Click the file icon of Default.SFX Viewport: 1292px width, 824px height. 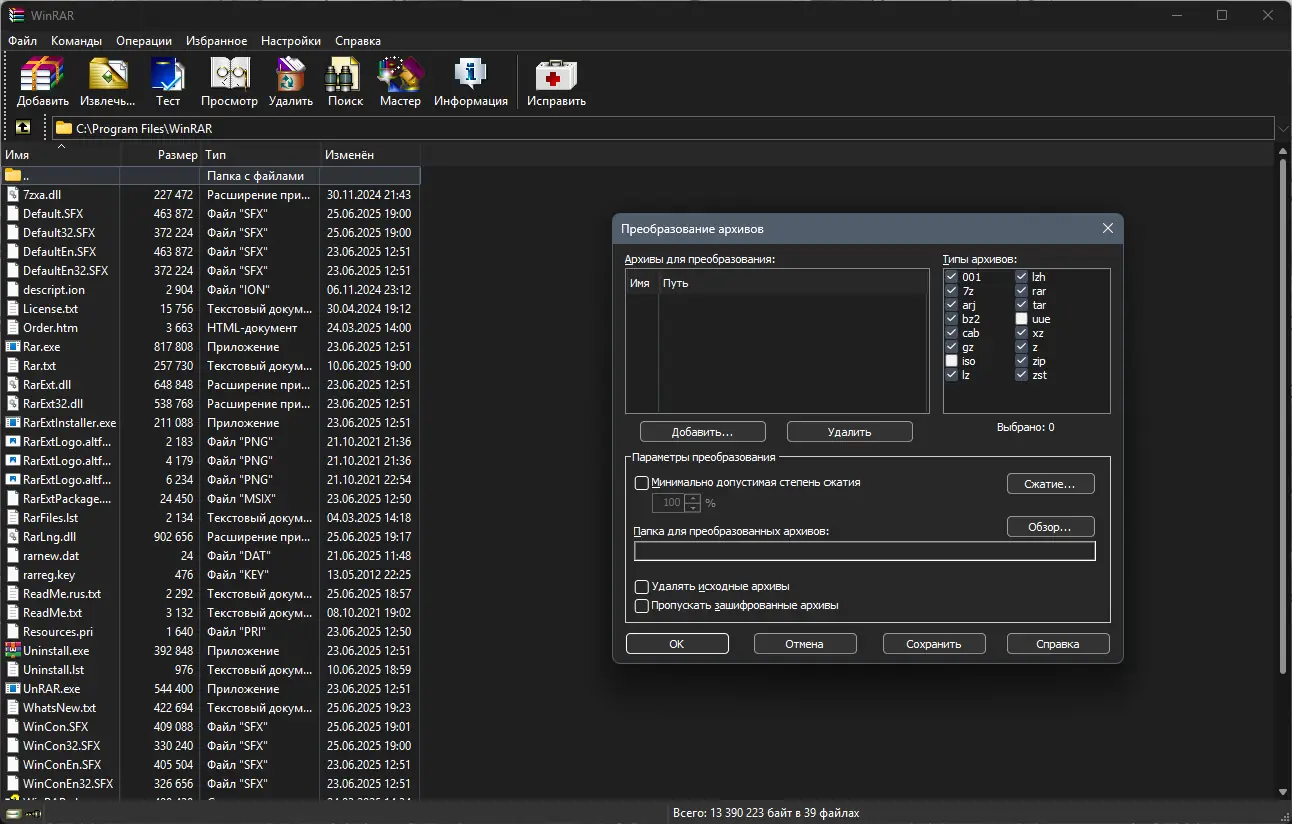point(13,214)
